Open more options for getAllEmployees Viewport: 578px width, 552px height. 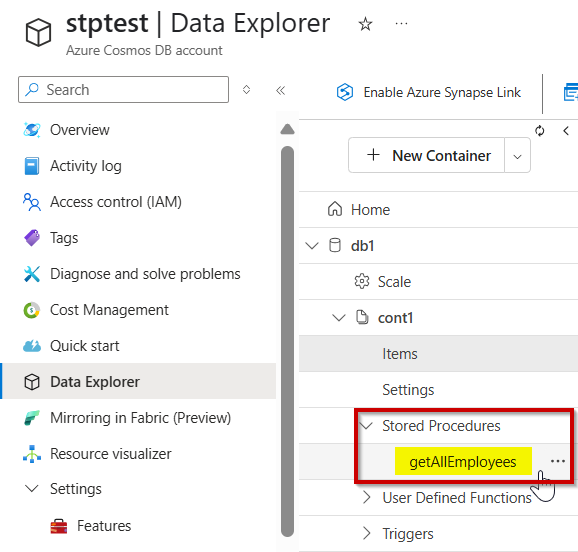(x=557, y=461)
